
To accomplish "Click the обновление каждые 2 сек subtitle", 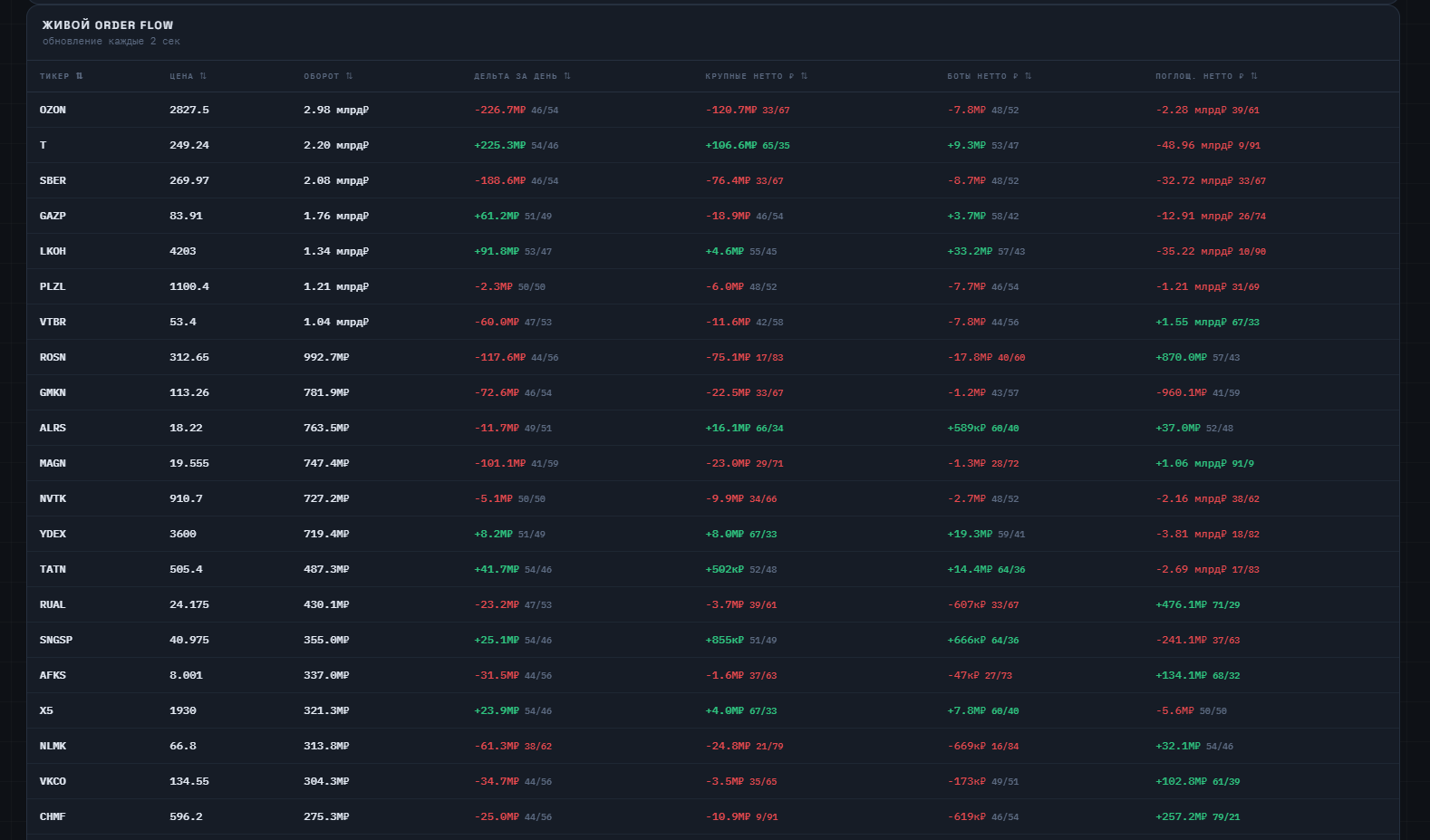I will [111, 42].
